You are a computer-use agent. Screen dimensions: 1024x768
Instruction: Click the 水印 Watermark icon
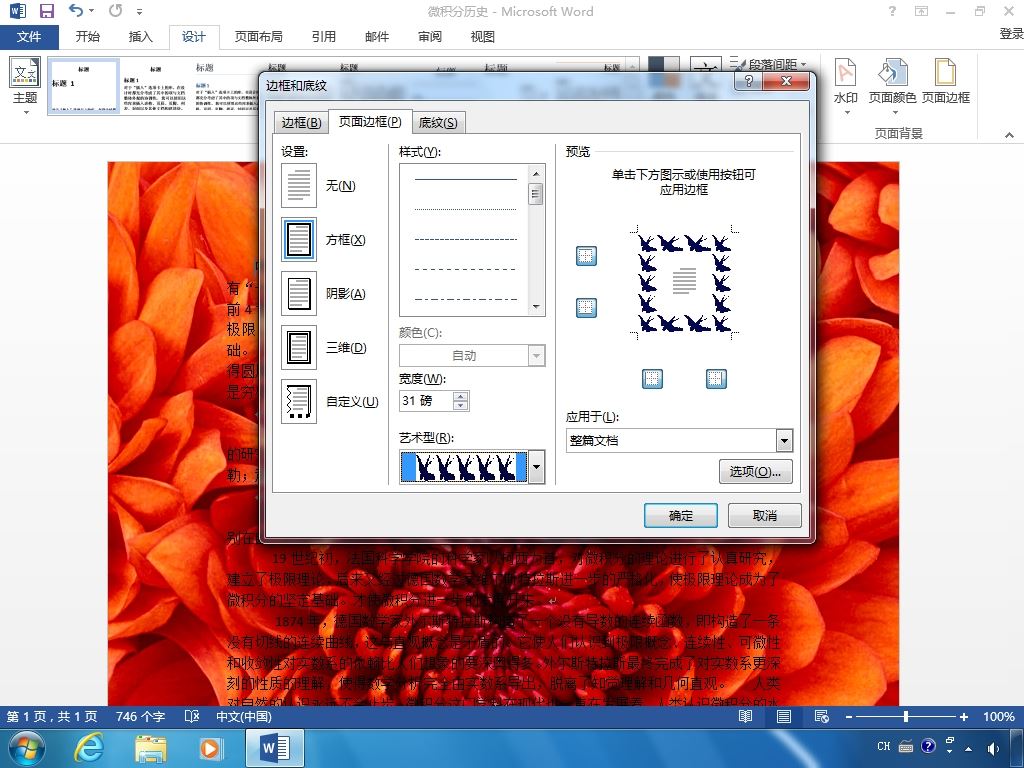click(x=846, y=85)
